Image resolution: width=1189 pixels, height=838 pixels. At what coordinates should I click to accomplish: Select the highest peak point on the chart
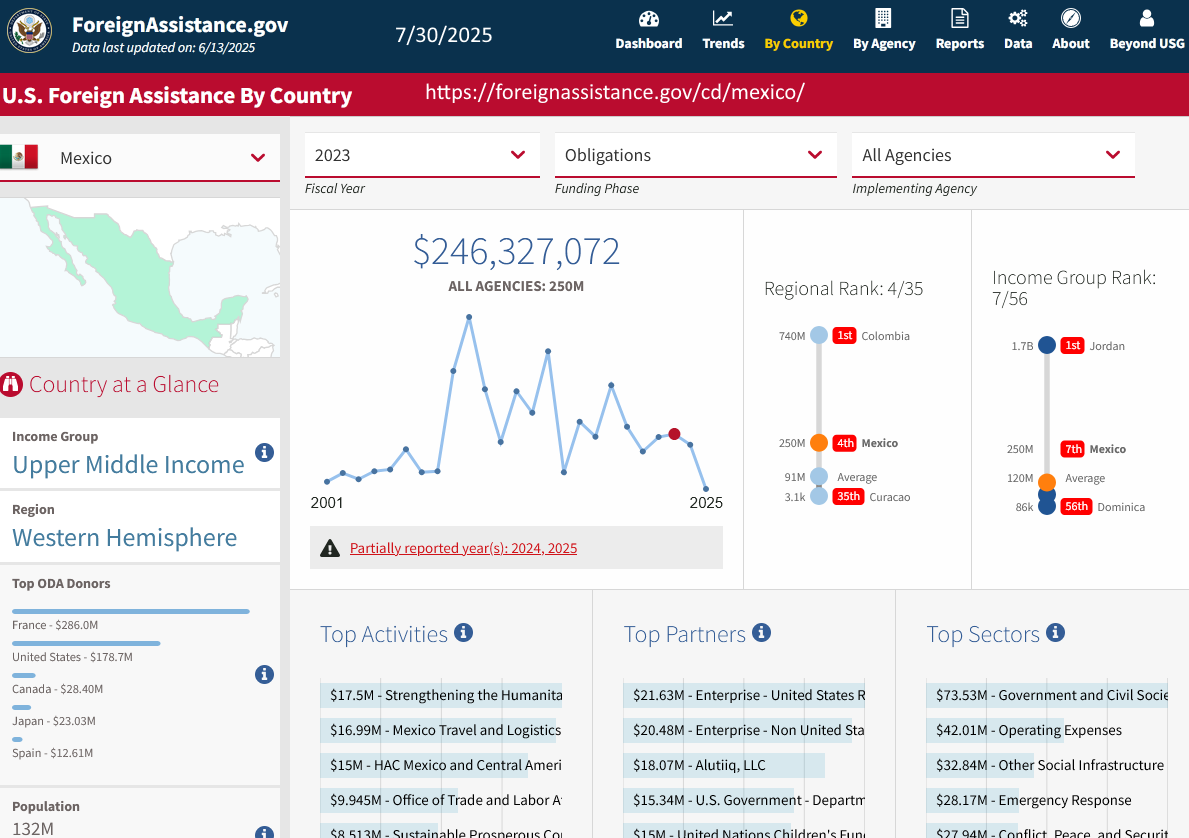coord(469,317)
